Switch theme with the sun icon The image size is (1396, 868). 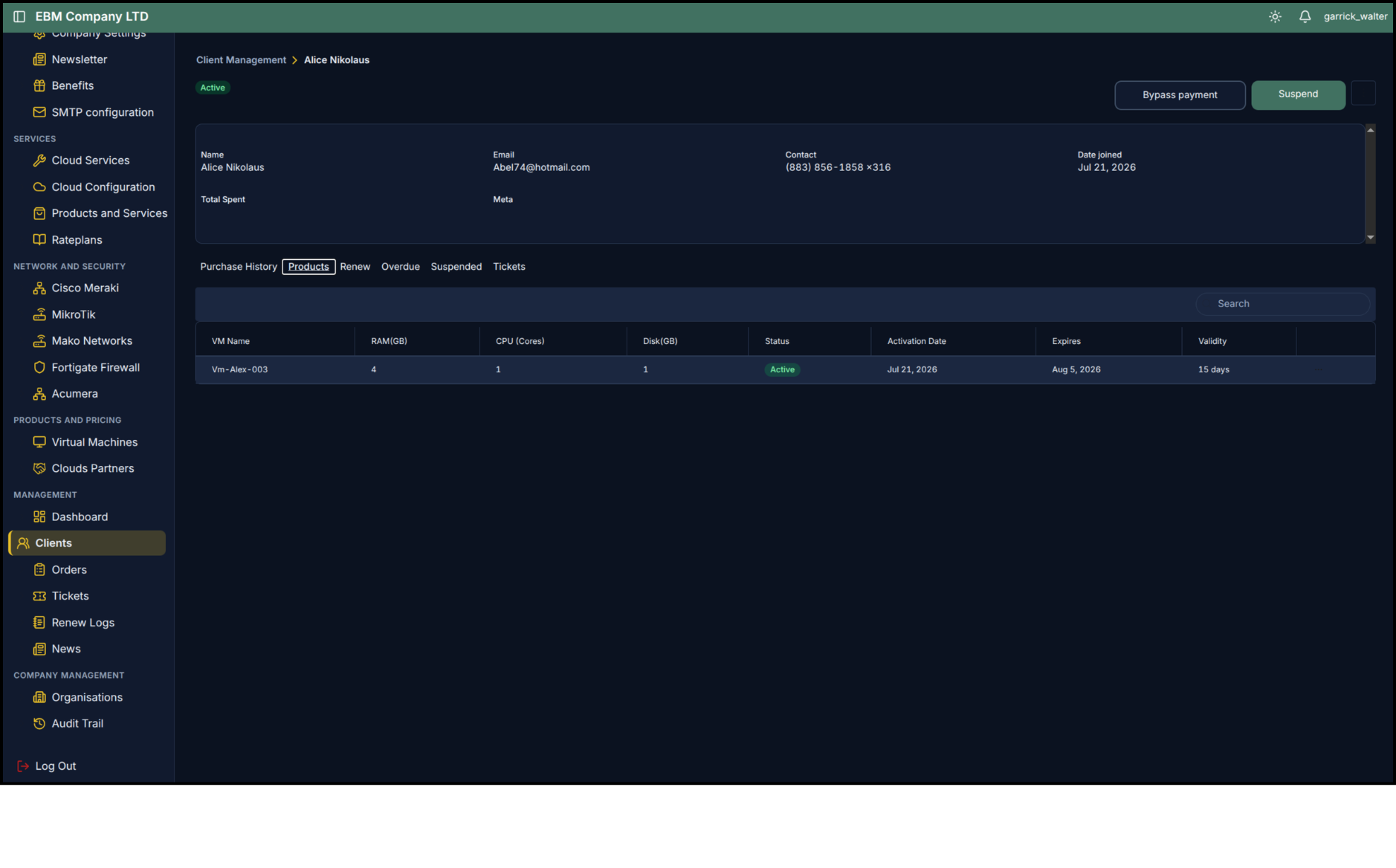1275,16
